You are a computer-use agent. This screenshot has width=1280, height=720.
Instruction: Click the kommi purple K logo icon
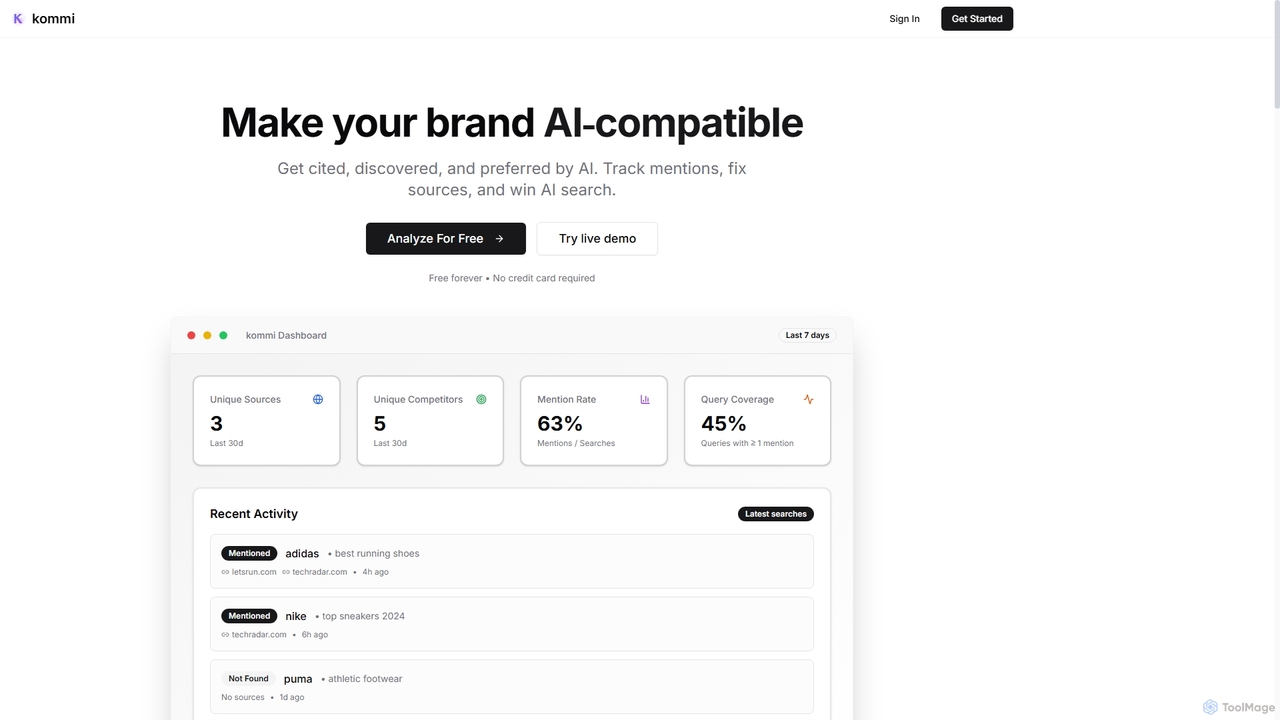point(18,18)
